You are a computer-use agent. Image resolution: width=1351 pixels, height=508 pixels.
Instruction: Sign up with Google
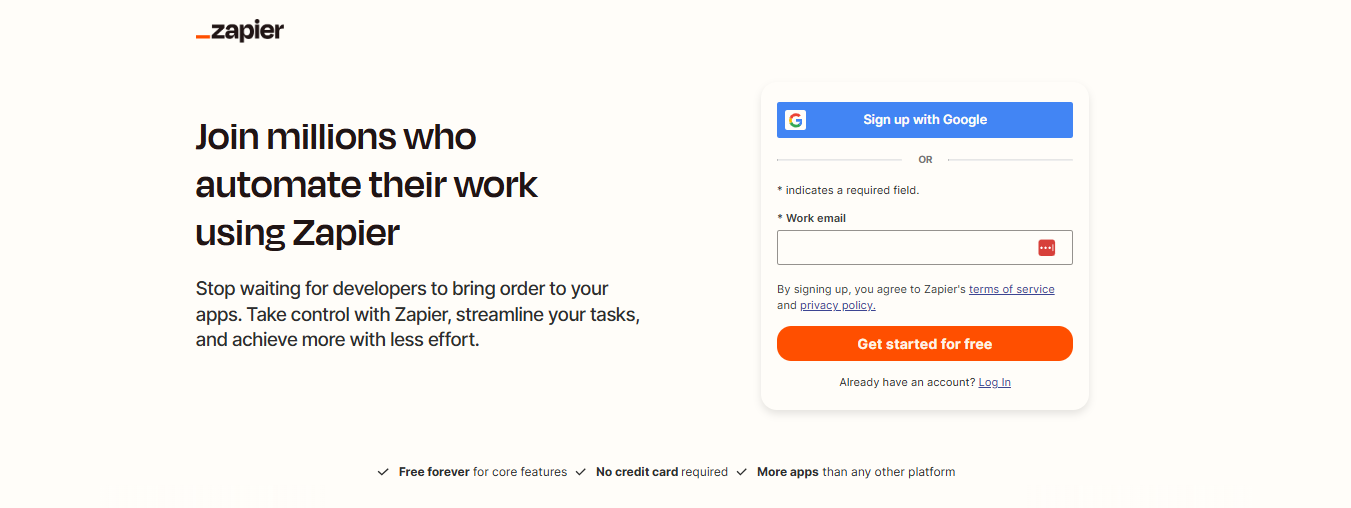[925, 120]
